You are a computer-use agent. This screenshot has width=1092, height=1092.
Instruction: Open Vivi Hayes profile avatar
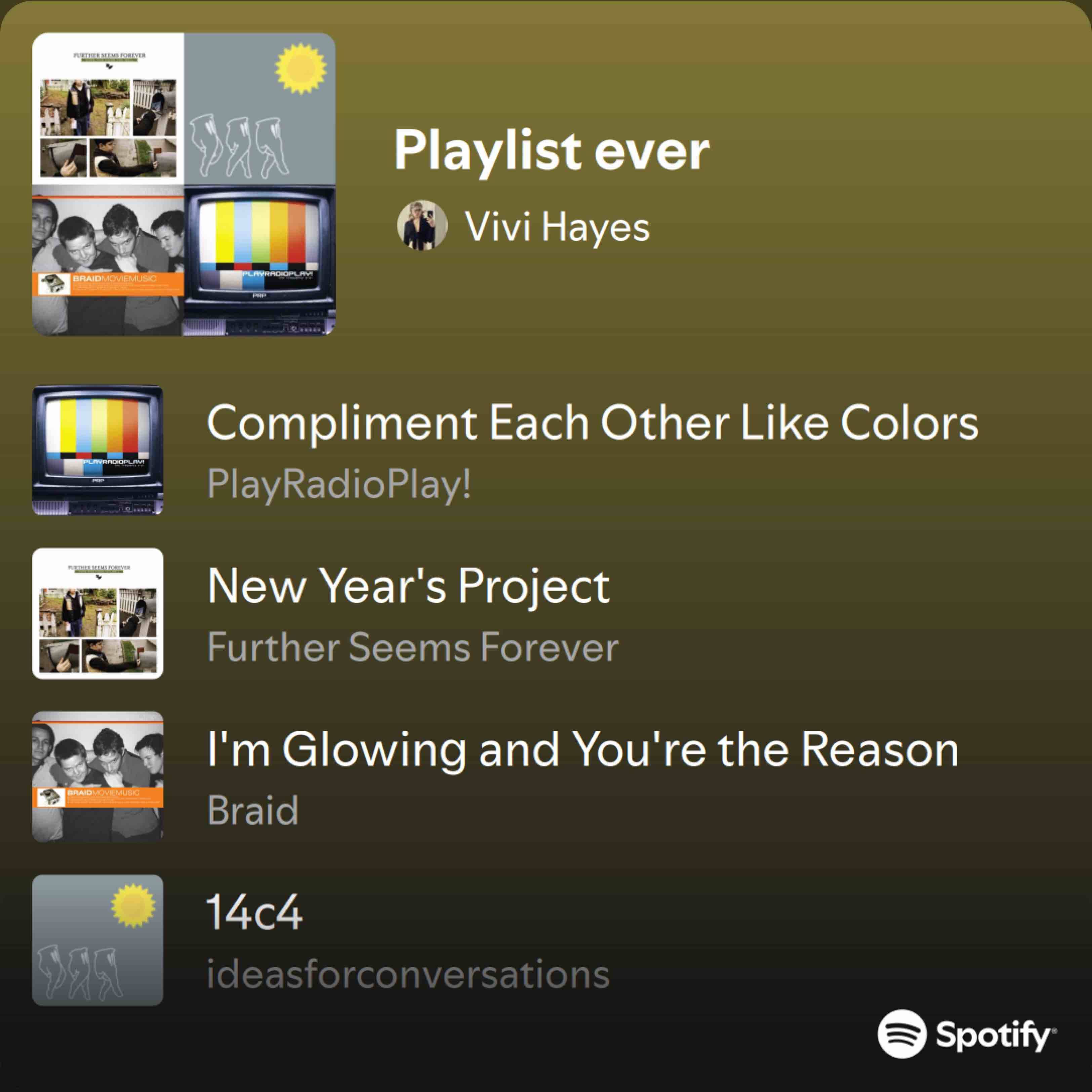coord(422,225)
